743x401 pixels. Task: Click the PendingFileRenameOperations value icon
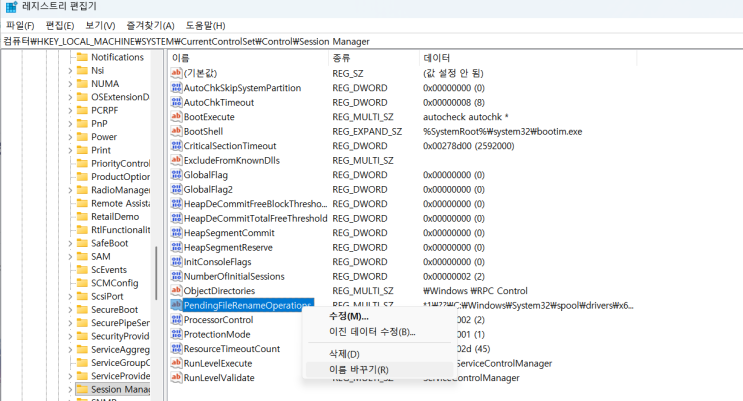(x=176, y=305)
